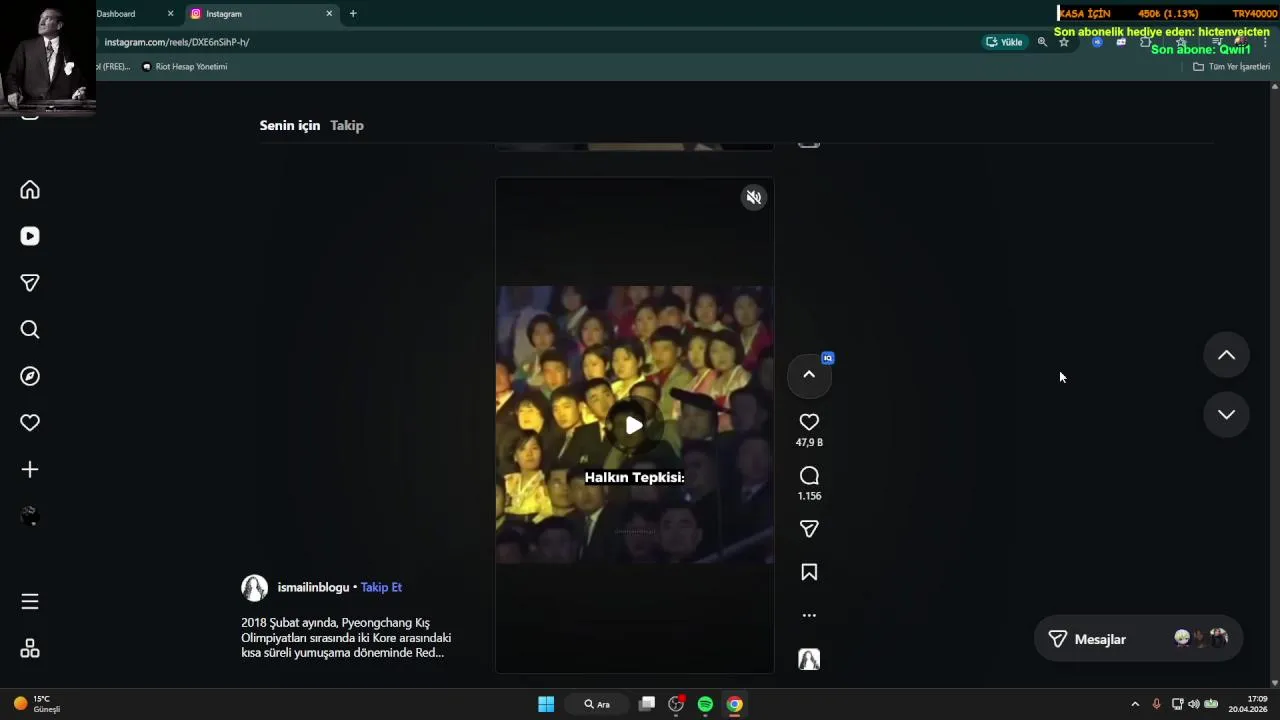Play the reel with center play button

point(634,425)
